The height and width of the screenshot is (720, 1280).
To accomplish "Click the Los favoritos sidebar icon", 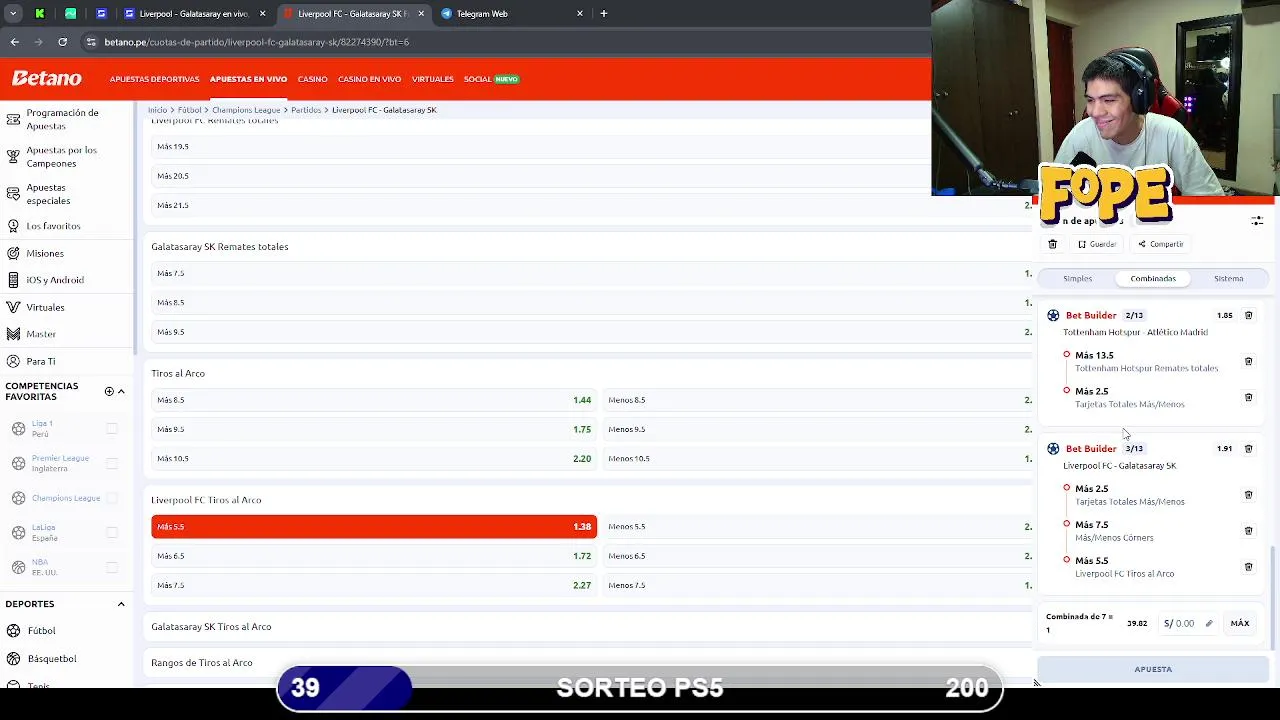I will pos(13,226).
